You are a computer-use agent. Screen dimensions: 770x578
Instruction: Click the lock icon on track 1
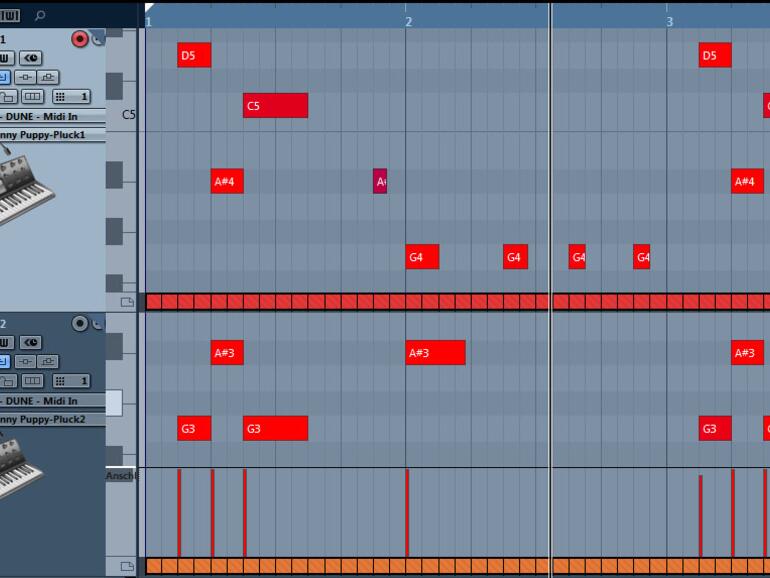(8, 97)
